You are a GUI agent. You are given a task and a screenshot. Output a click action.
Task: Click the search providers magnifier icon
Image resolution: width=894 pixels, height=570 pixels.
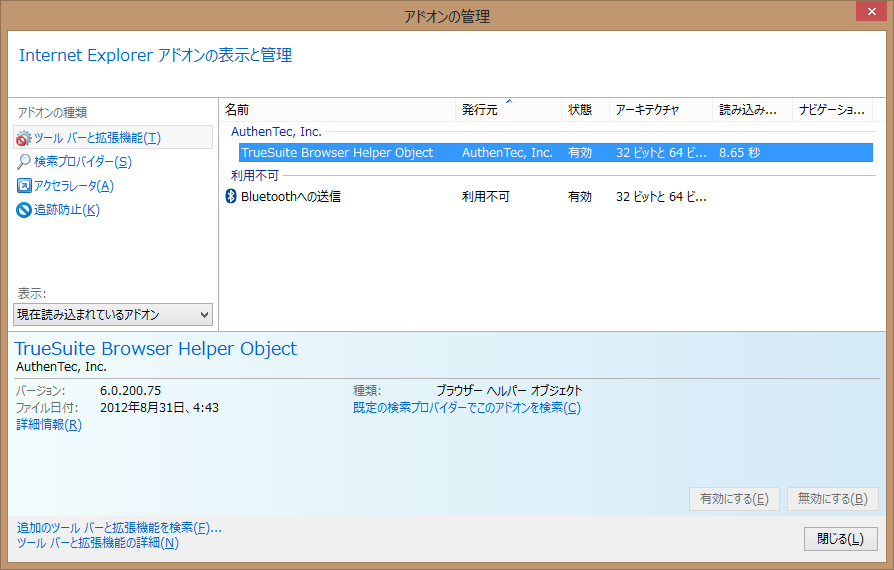point(23,162)
